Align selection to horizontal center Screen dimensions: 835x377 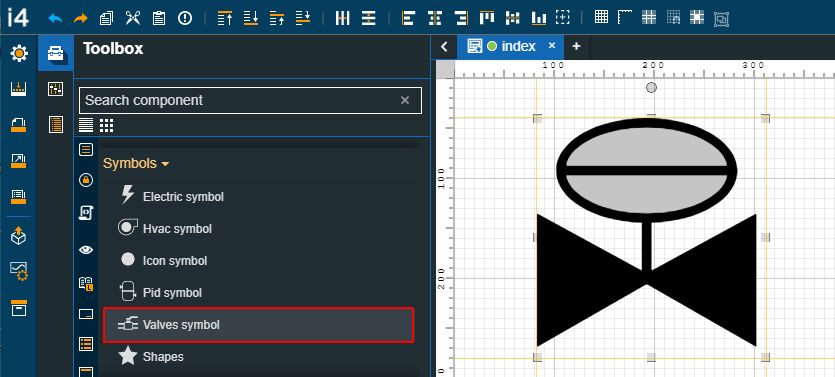[x=435, y=18]
